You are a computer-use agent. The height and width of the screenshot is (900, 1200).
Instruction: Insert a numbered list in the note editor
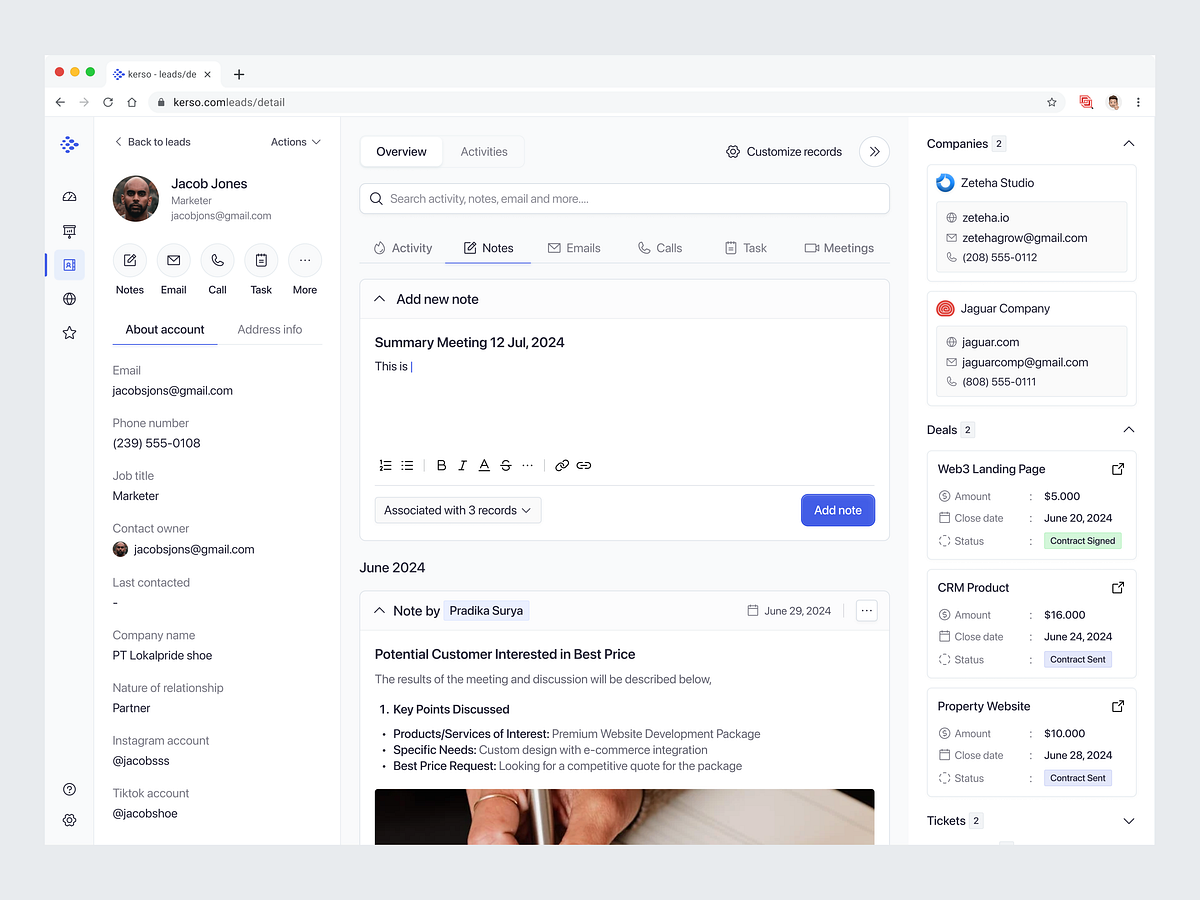[385, 465]
